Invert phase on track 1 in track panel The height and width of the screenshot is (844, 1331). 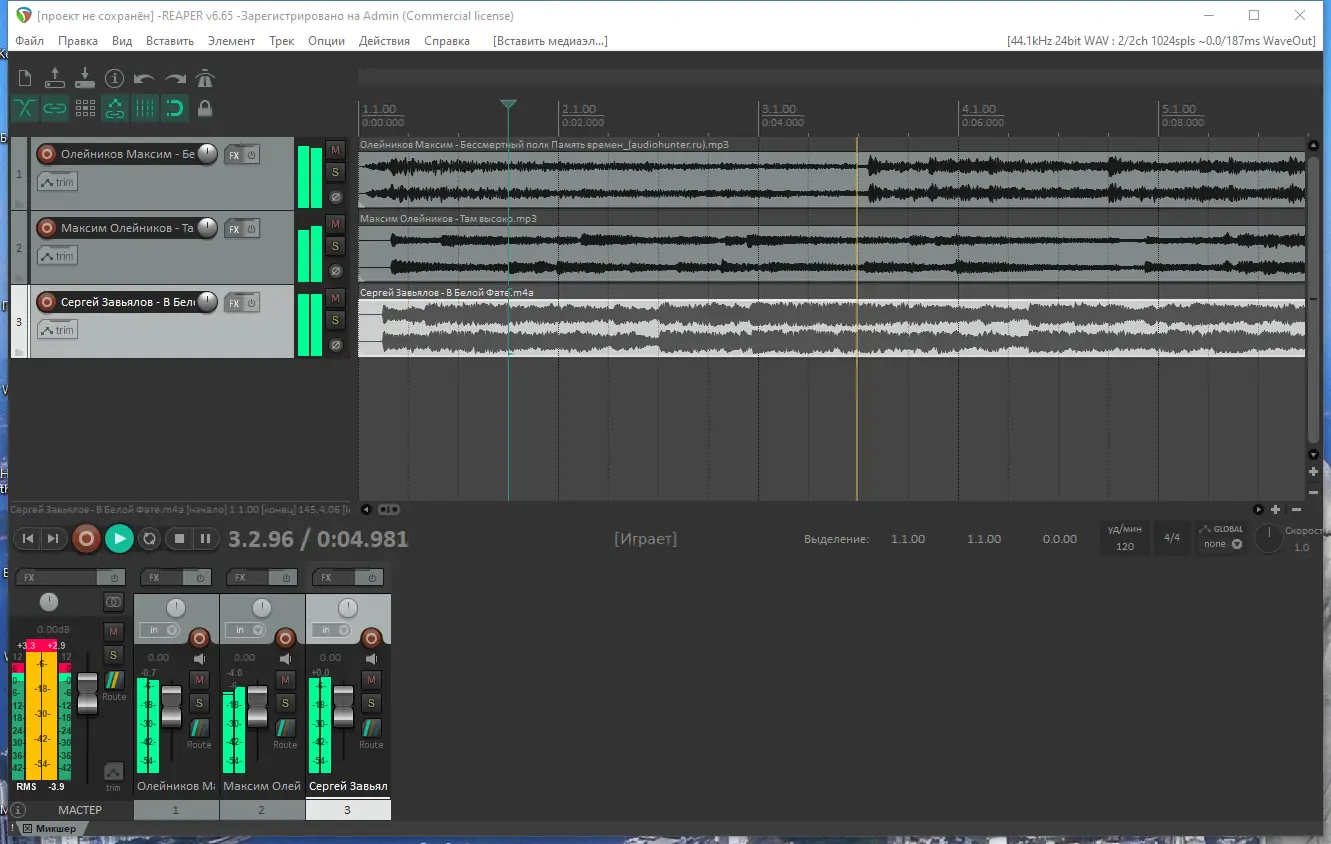[336, 196]
